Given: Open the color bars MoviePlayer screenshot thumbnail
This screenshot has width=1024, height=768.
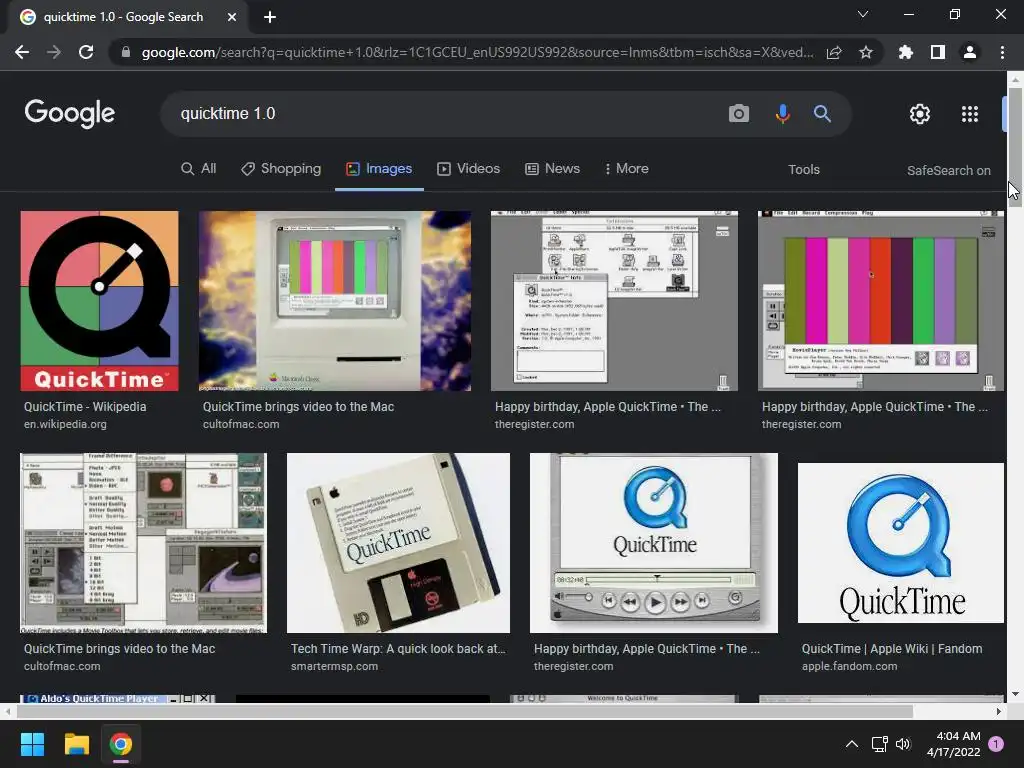Looking at the screenshot, I should pos(880,300).
